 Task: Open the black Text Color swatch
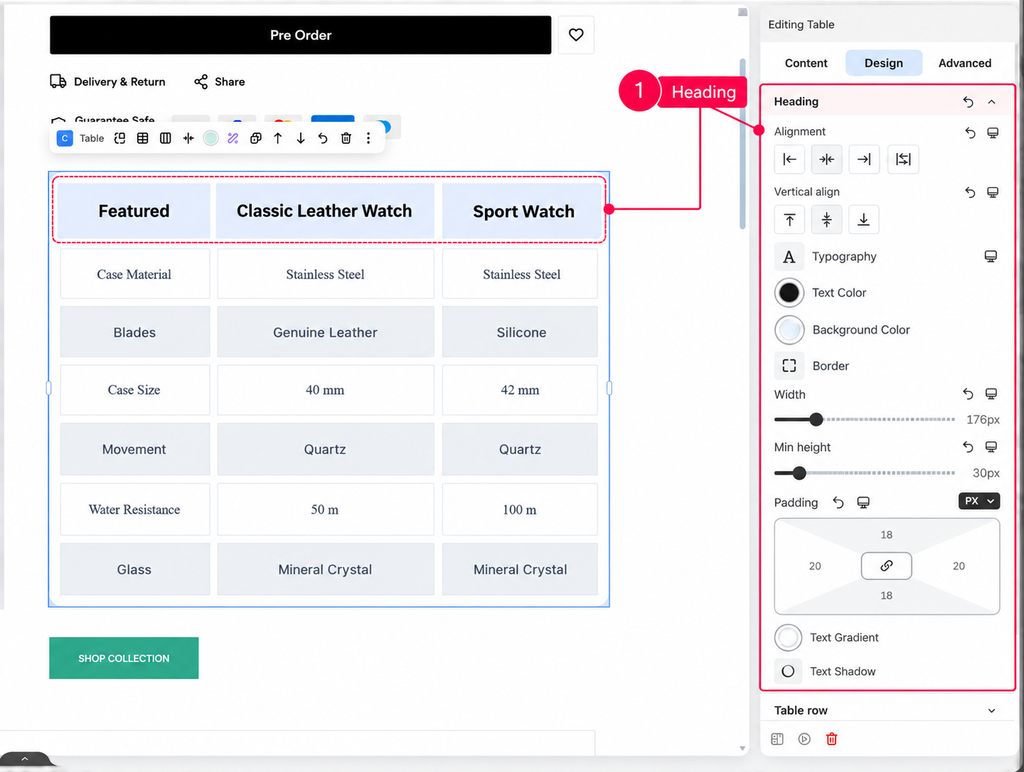[789, 293]
